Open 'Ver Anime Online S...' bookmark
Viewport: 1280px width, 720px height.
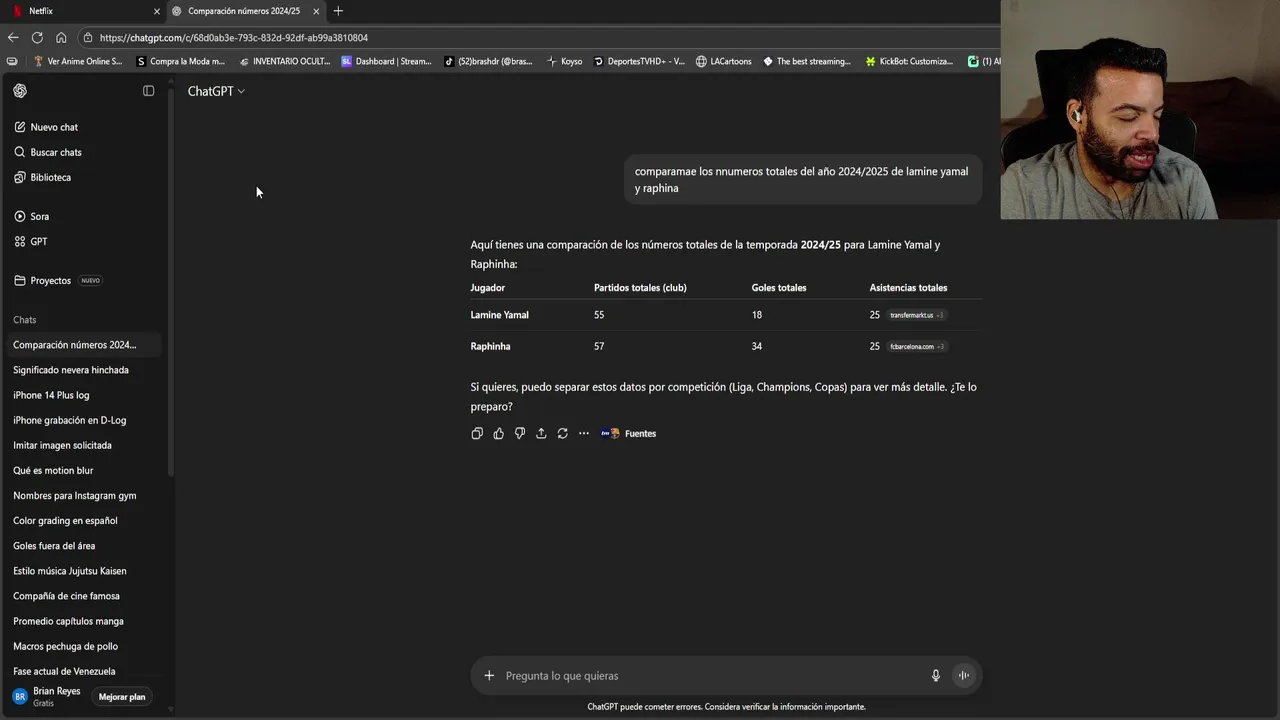[x=78, y=61]
